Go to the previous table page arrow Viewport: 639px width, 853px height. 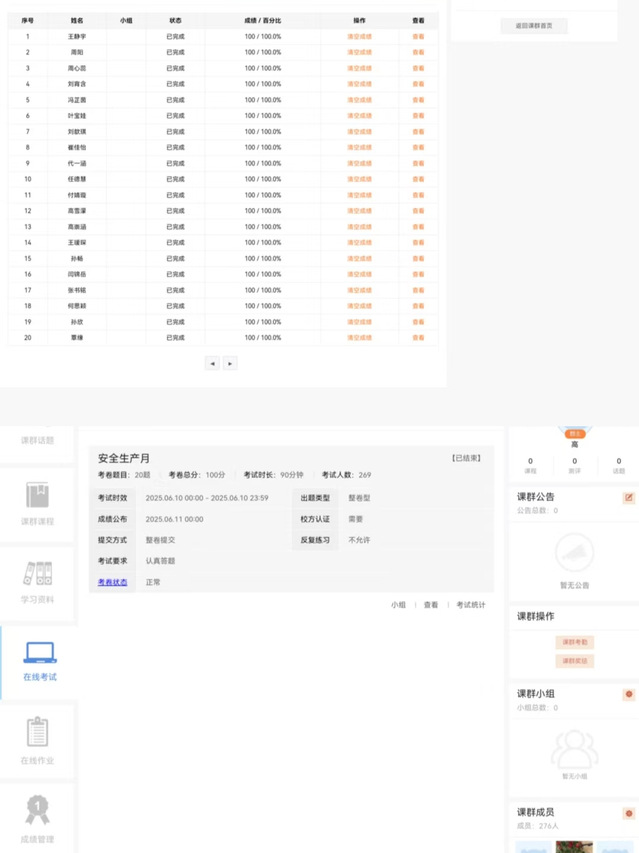[x=212, y=364]
